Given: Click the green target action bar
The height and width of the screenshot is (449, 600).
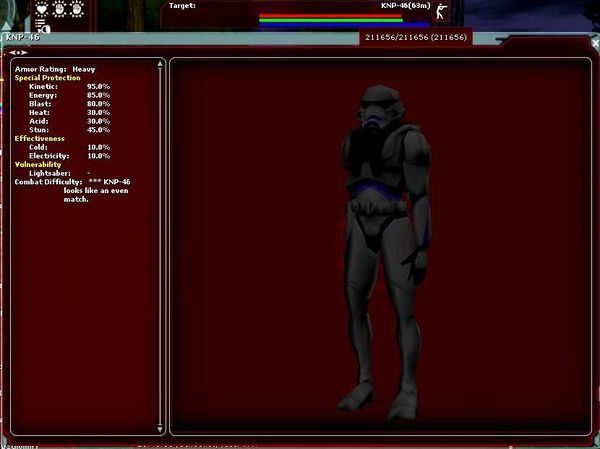Looking at the screenshot, I should pyautogui.click(x=330, y=19).
